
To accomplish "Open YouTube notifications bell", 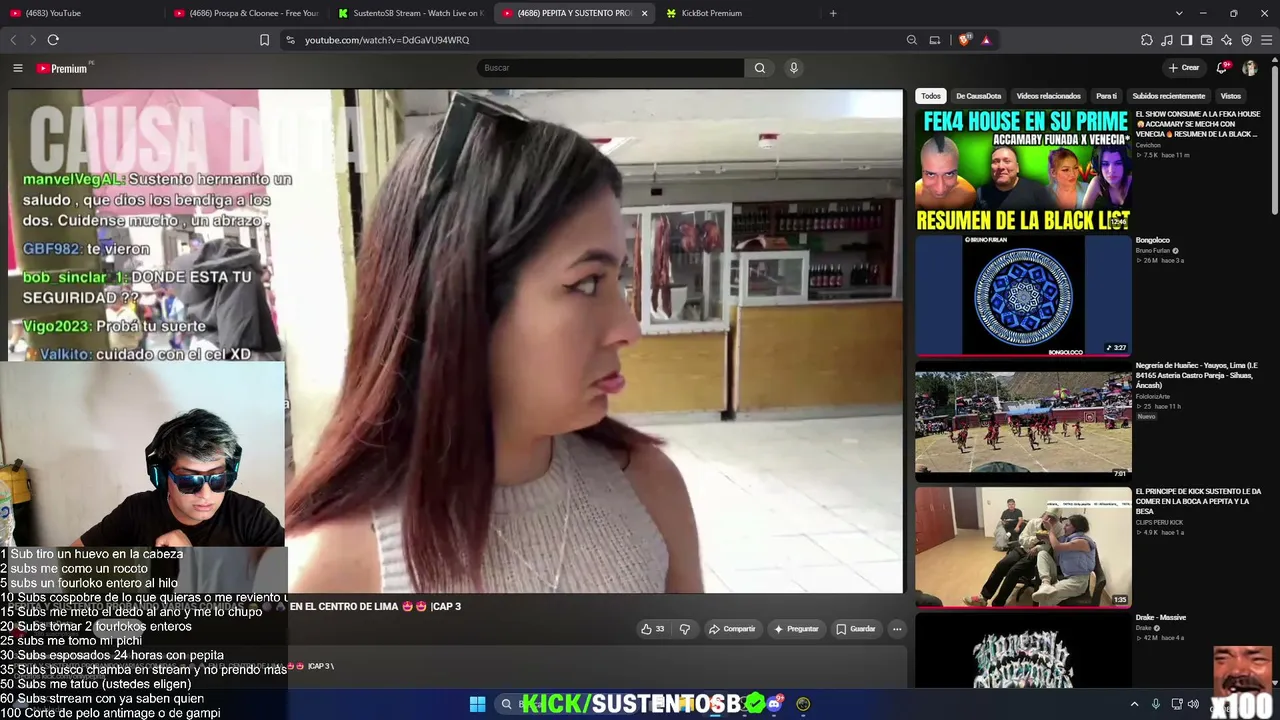I will [x=1222, y=68].
